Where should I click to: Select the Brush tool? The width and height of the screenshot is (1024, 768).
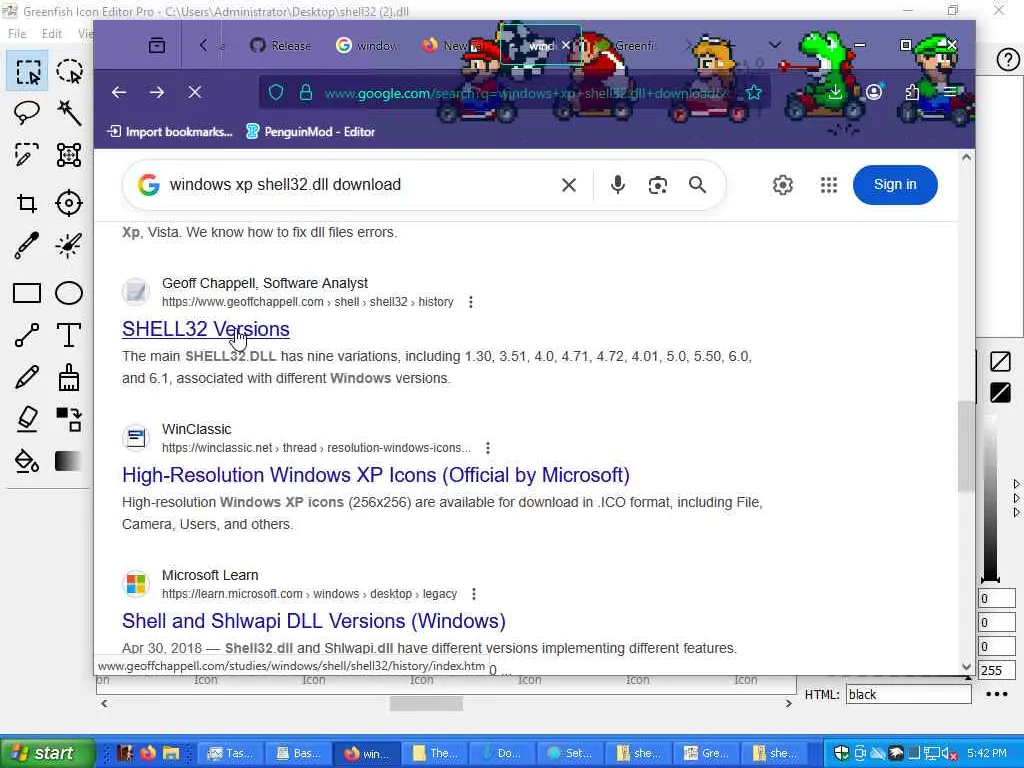pos(69,377)
